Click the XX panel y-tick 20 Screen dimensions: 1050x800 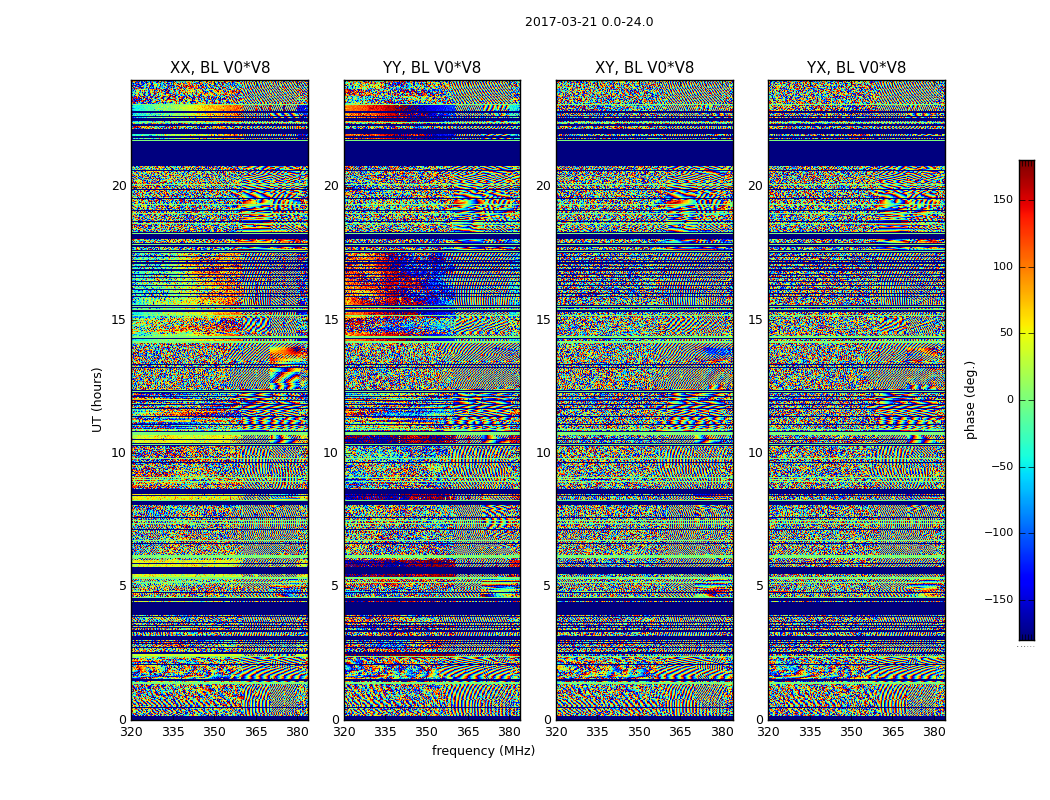(x=119, y=185)
